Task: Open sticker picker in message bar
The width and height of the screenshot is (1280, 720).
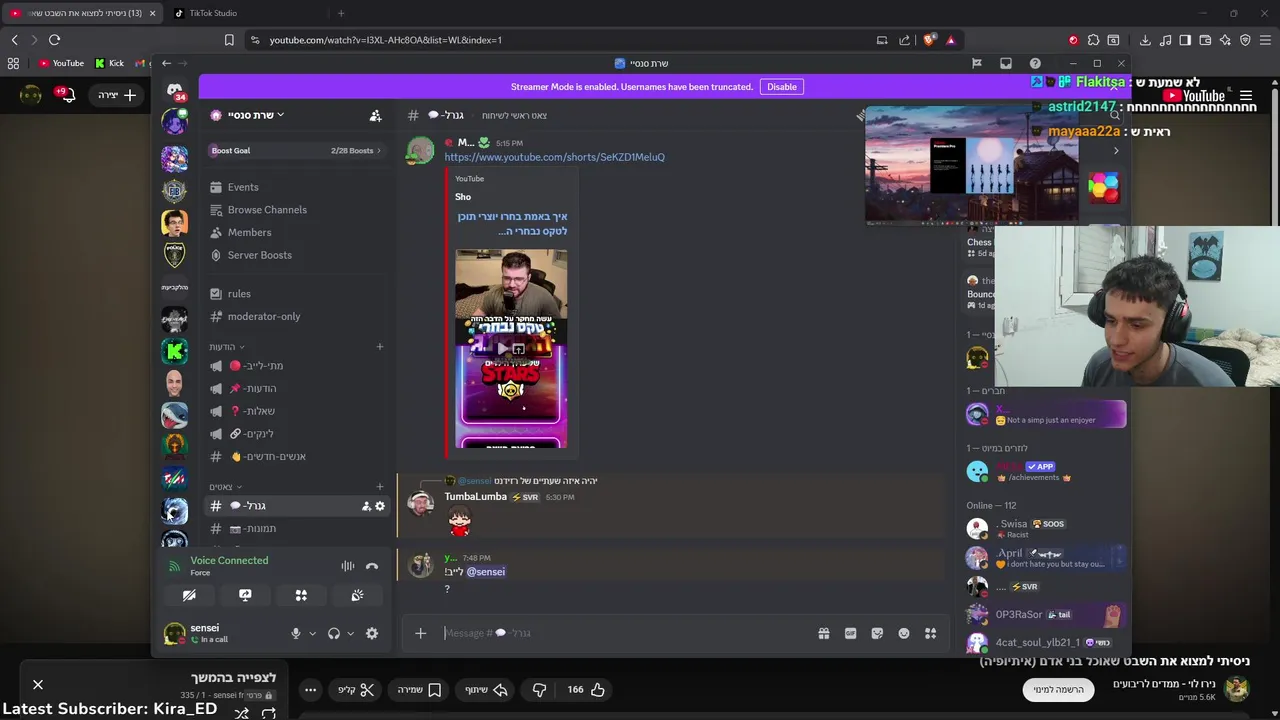Action: pos(877,633)
